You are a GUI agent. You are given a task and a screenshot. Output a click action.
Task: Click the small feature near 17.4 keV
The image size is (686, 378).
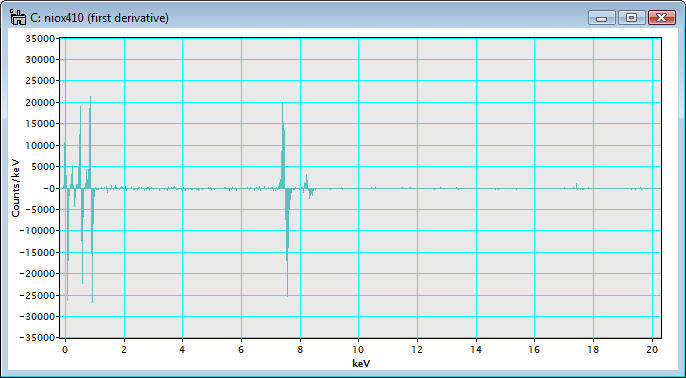point(577,186)
